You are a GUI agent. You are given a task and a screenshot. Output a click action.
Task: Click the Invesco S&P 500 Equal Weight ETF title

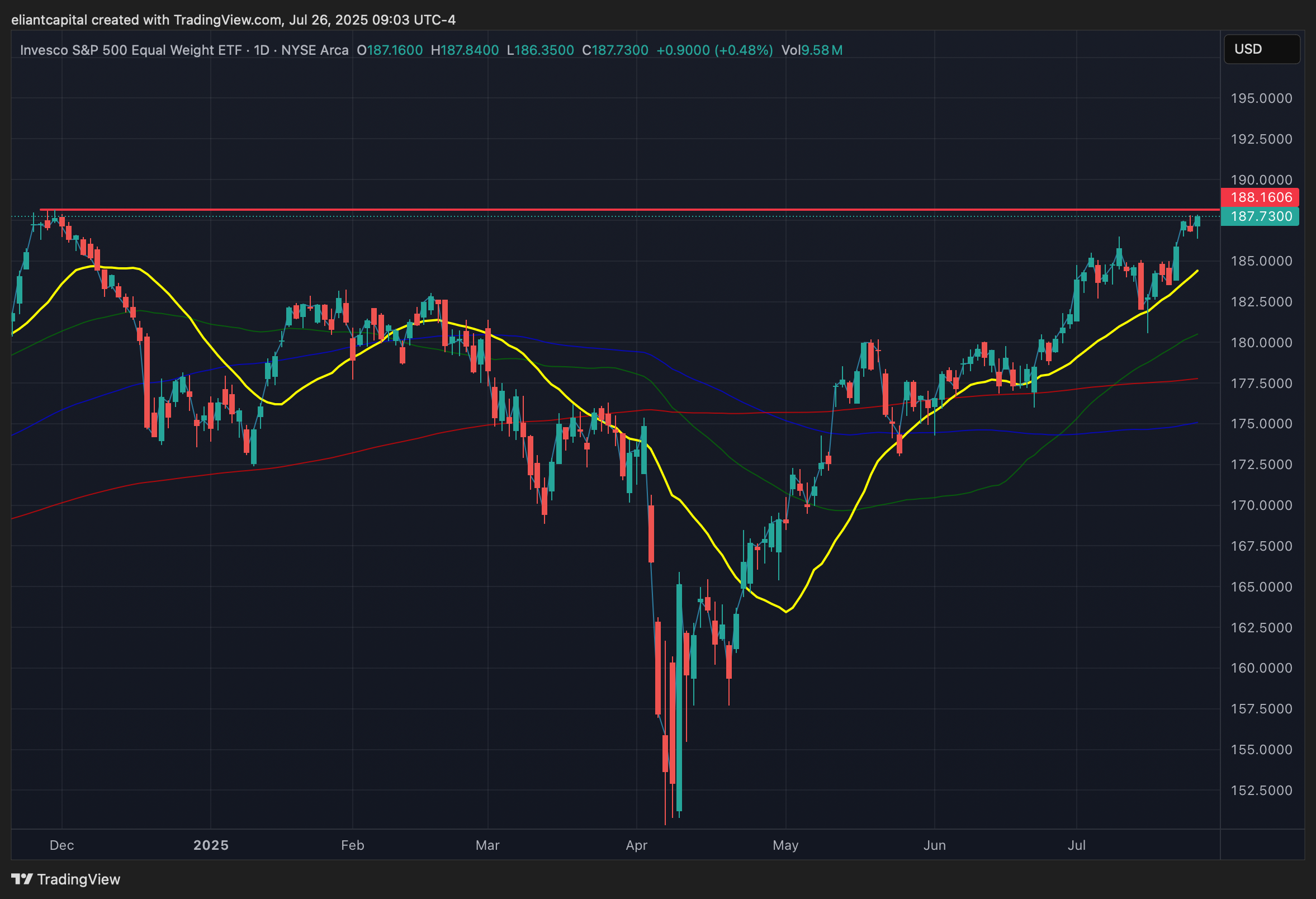coord(131,50)
